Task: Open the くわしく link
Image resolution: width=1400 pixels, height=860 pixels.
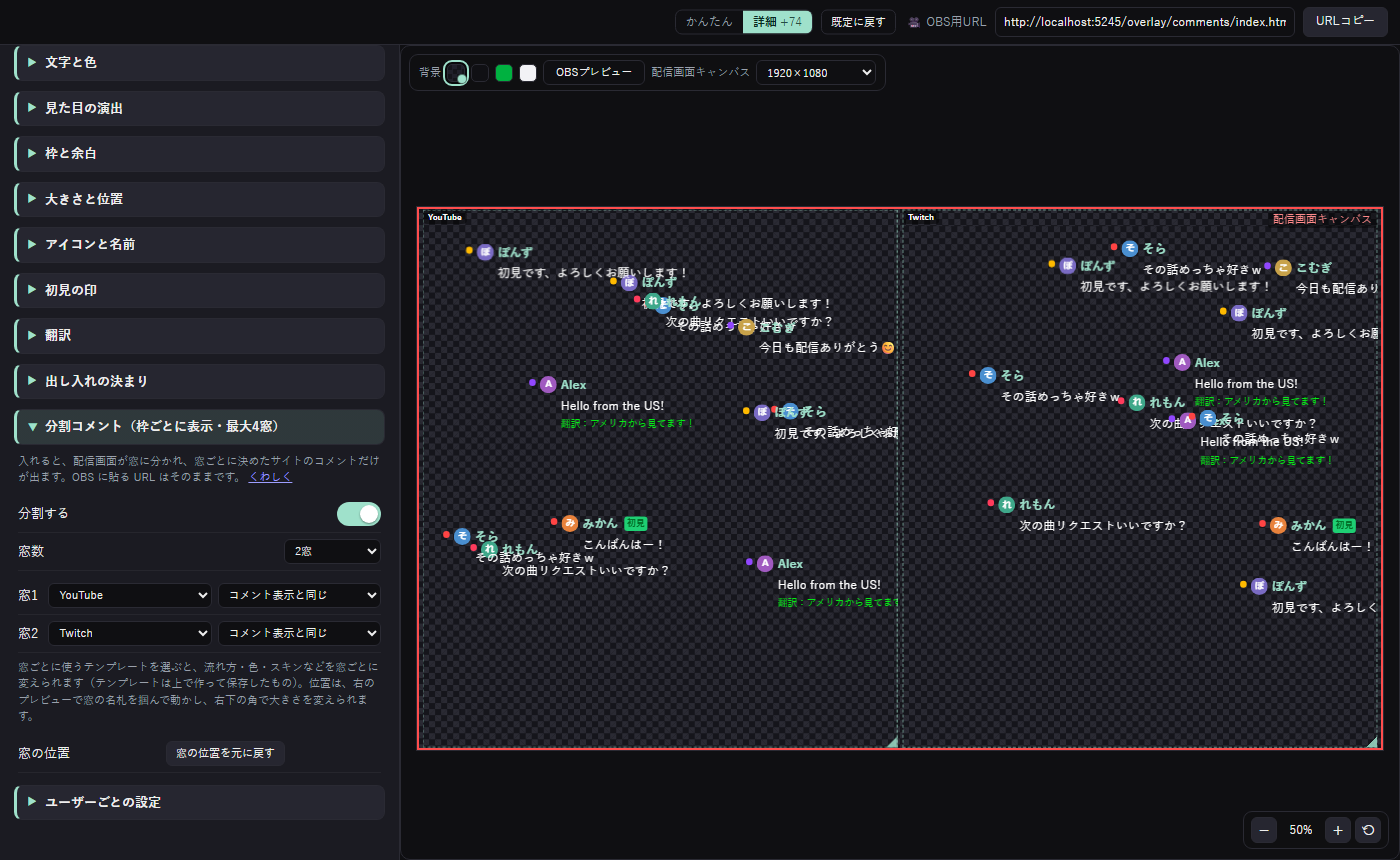Action: 270,477
